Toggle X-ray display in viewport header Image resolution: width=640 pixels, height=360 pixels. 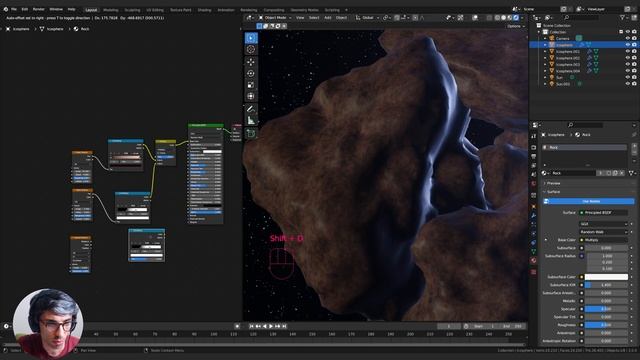click(x=489, y=18)
